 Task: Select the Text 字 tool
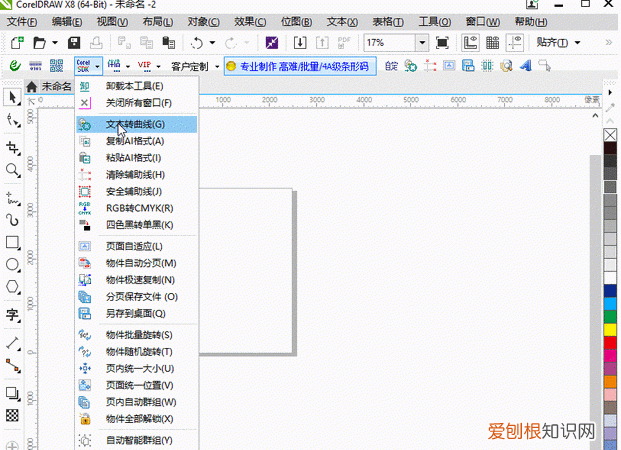tap(13, 315)
